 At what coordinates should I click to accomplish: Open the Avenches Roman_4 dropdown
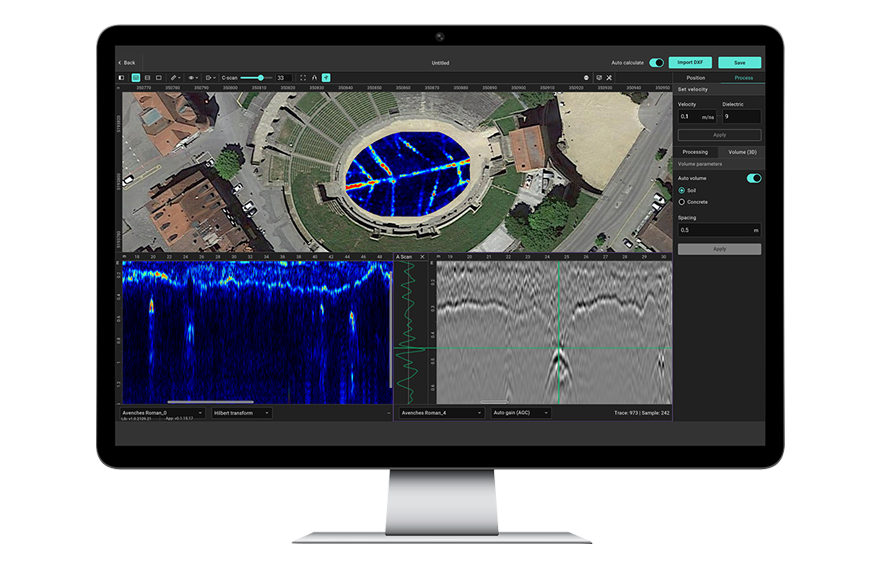click(x=442, y=413)
